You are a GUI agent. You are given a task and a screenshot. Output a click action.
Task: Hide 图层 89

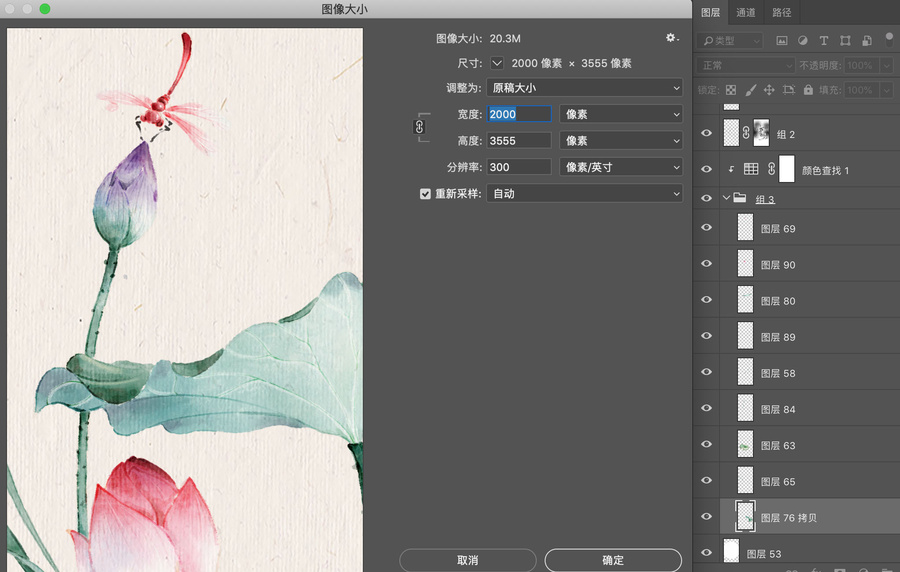pos(707,336)
